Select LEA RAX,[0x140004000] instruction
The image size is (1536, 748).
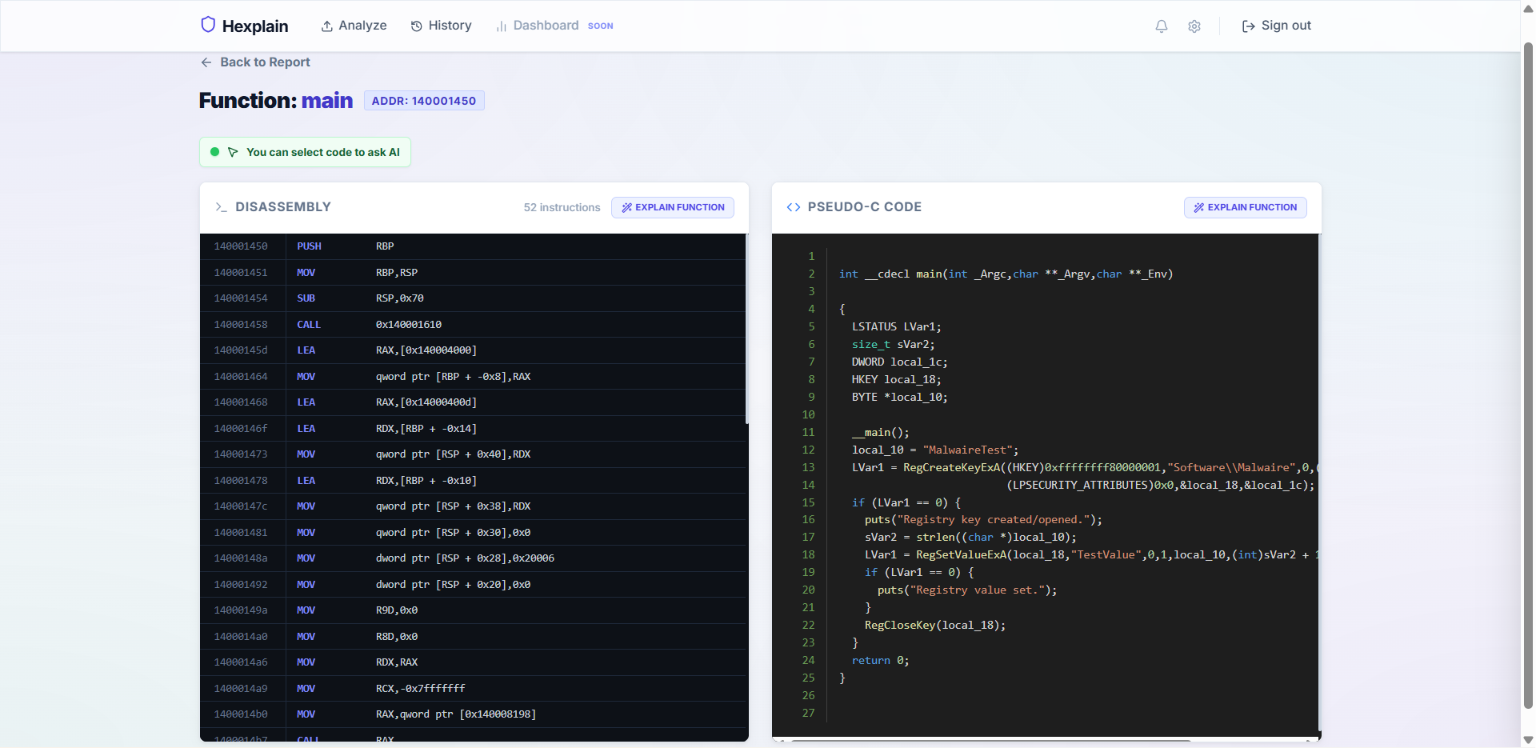pyautogui.click(x=473, y=350)
